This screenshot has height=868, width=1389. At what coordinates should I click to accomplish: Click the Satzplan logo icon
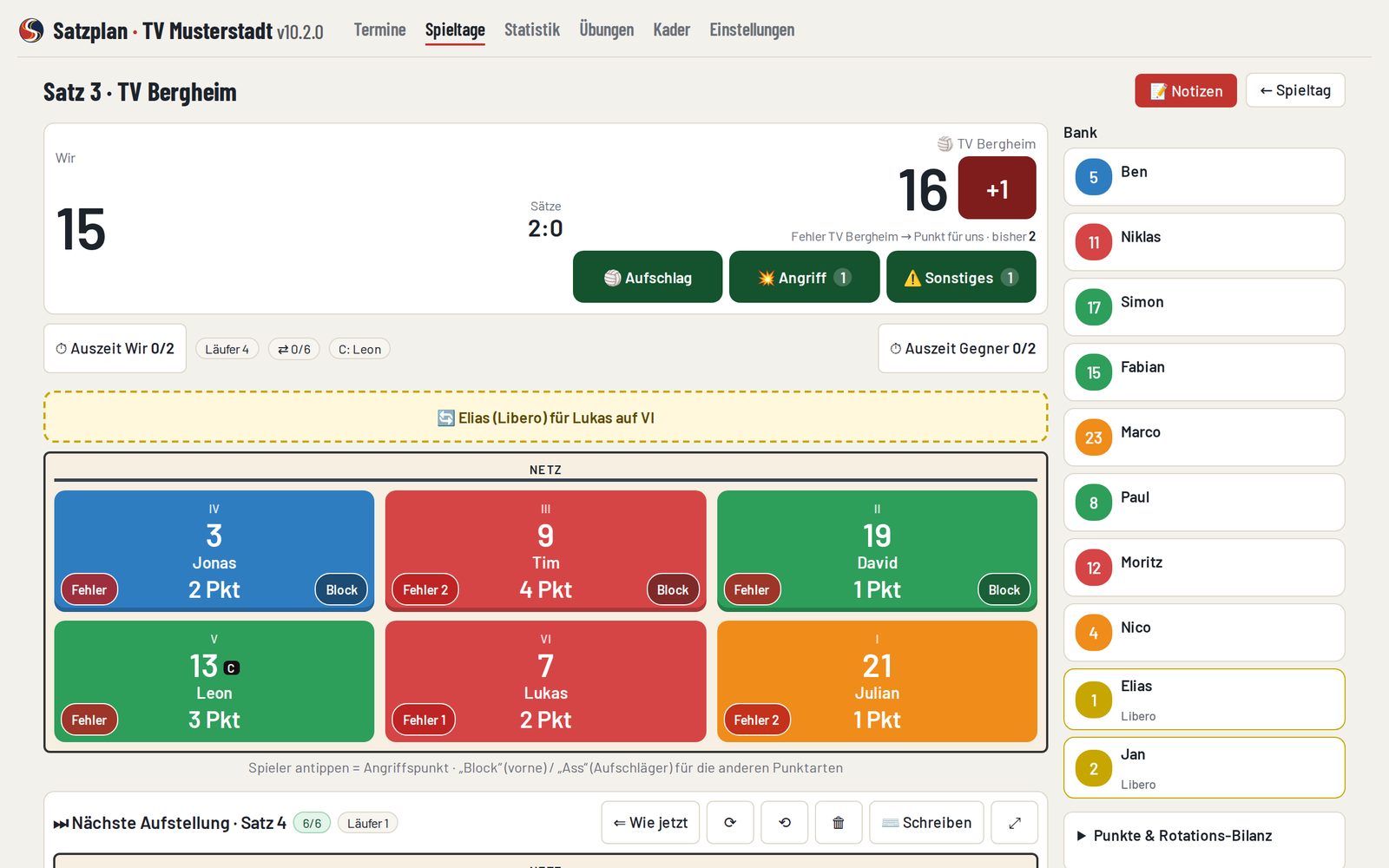click(x=31, y=30)
